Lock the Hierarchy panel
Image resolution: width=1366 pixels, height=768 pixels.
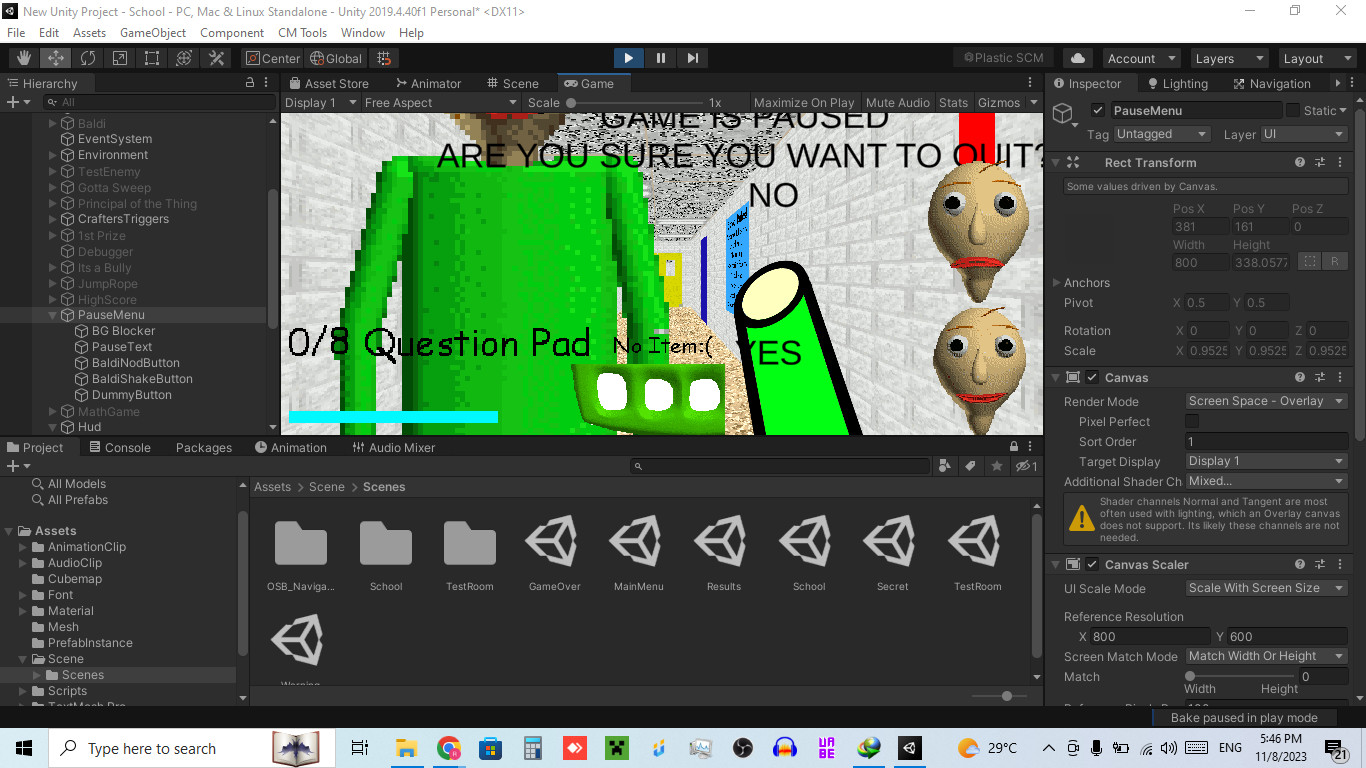click(251, 83)
